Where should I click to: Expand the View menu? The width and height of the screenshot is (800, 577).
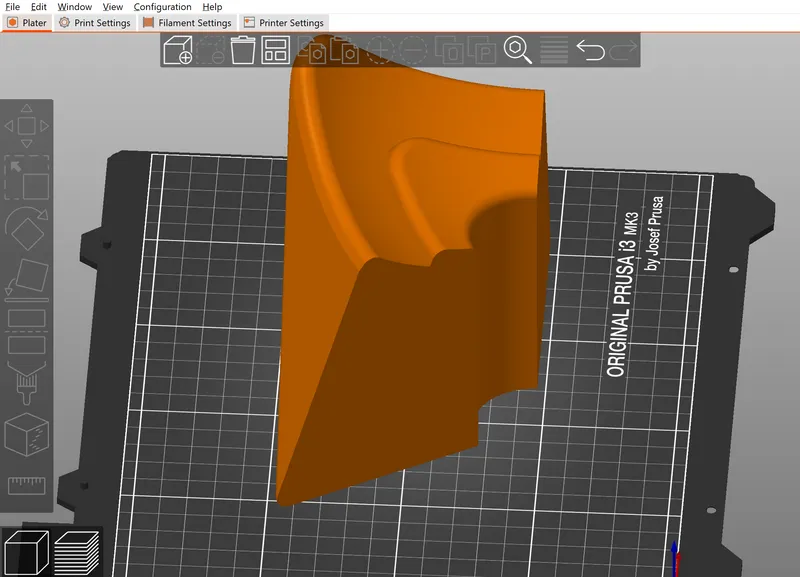click(x=112, y=7)
